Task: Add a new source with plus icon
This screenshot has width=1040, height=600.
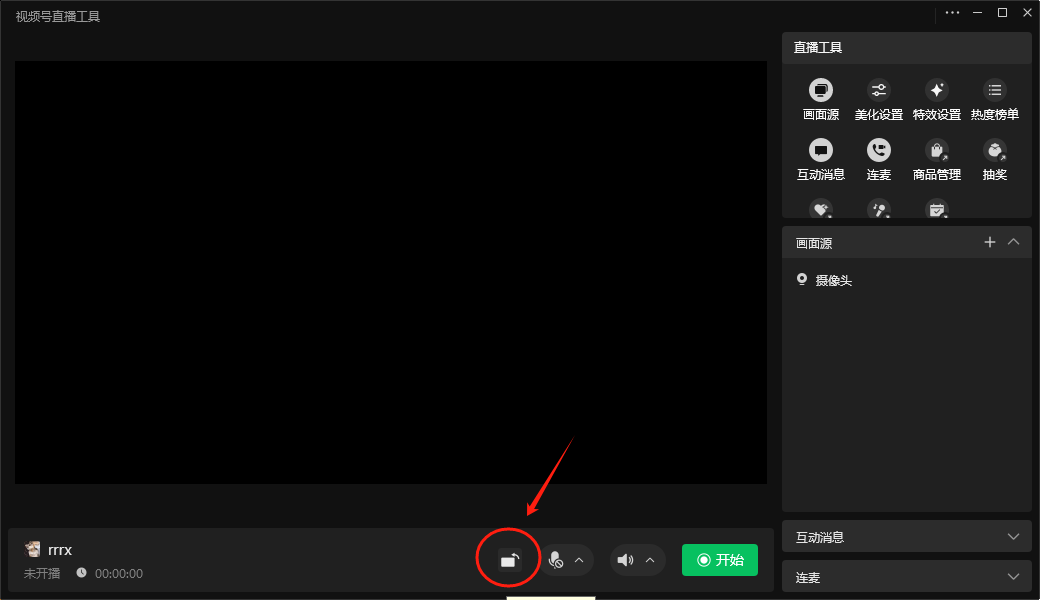Action: coord(990,242)
